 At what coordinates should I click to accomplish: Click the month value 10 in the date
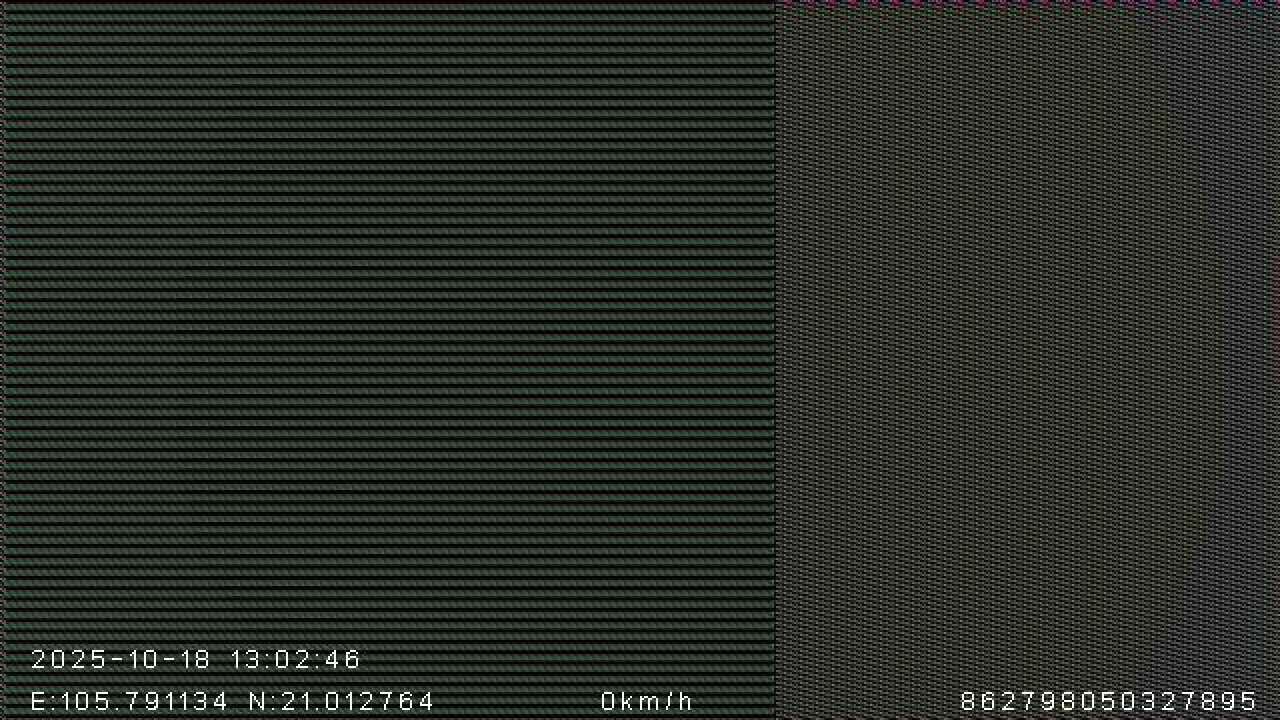(145, 660)
